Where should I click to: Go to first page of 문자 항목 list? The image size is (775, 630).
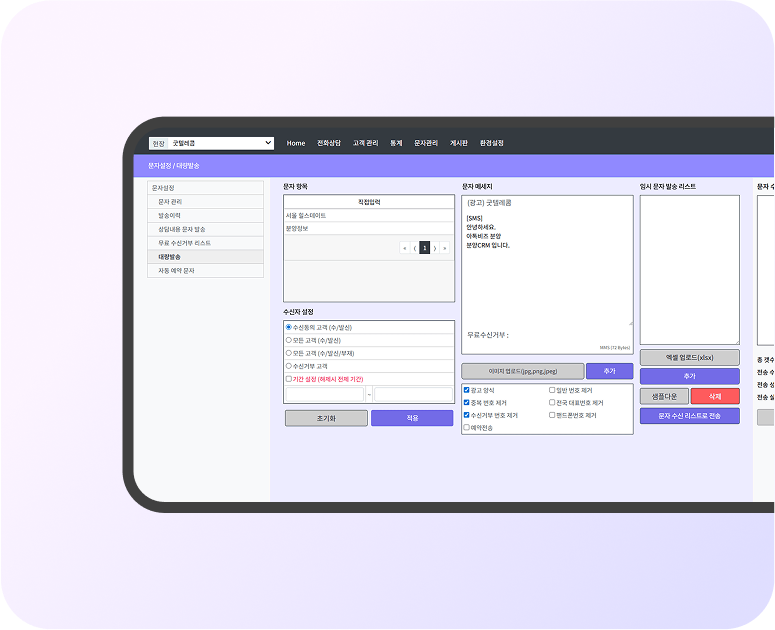405,248
